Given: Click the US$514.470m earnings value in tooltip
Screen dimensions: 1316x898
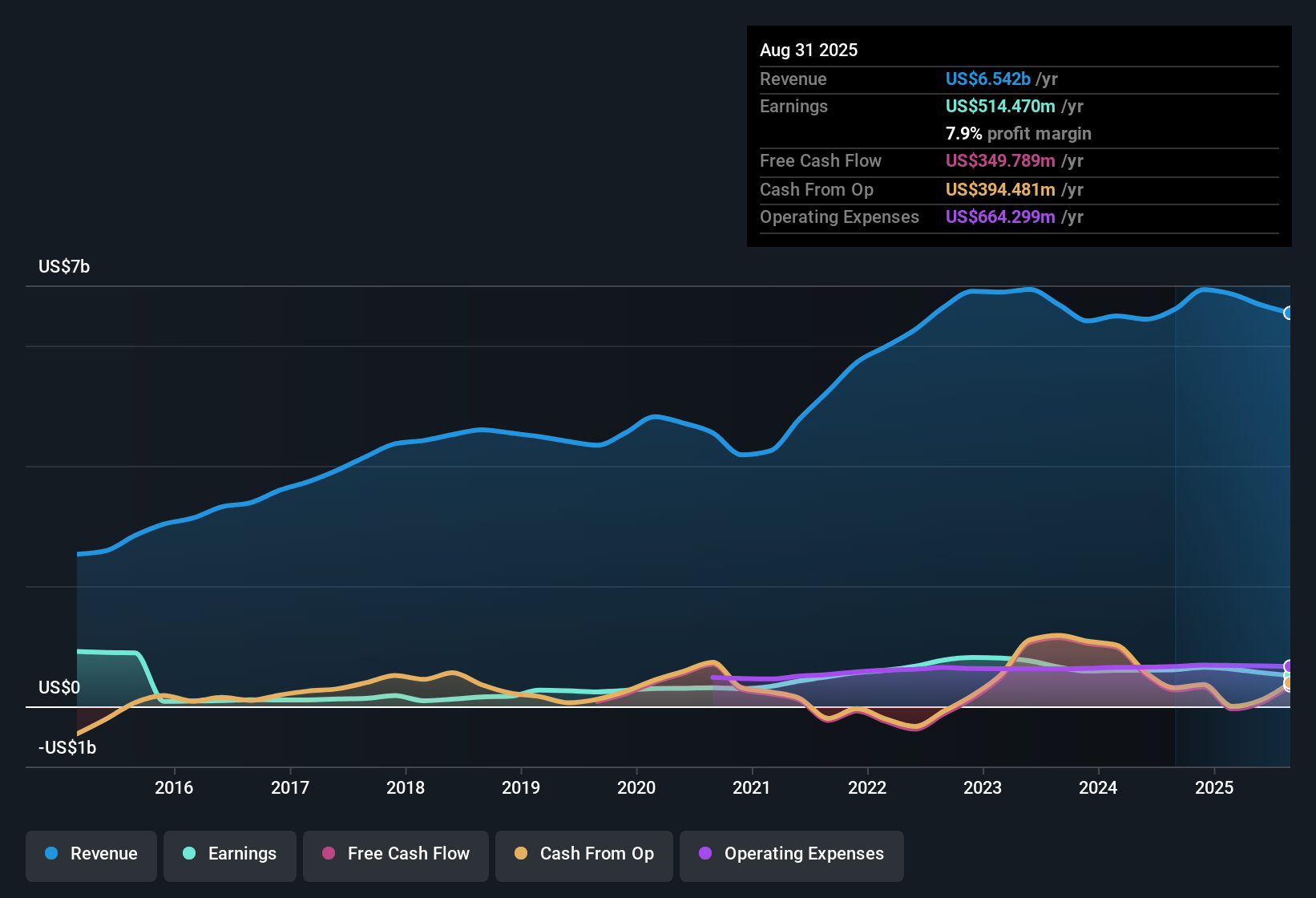Looking at the screenshot, I should point(1001,106).
